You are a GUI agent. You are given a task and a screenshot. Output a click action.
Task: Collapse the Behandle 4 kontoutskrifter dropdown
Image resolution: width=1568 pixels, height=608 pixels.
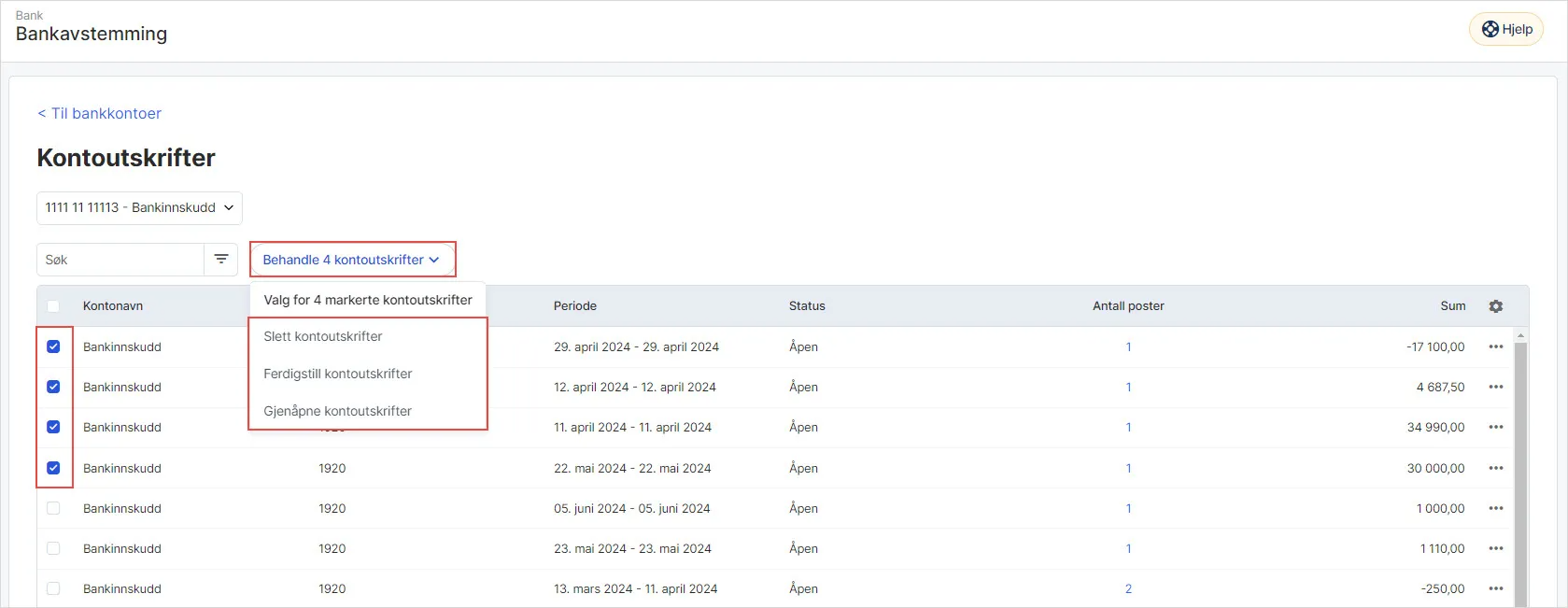tap(352, 260)
